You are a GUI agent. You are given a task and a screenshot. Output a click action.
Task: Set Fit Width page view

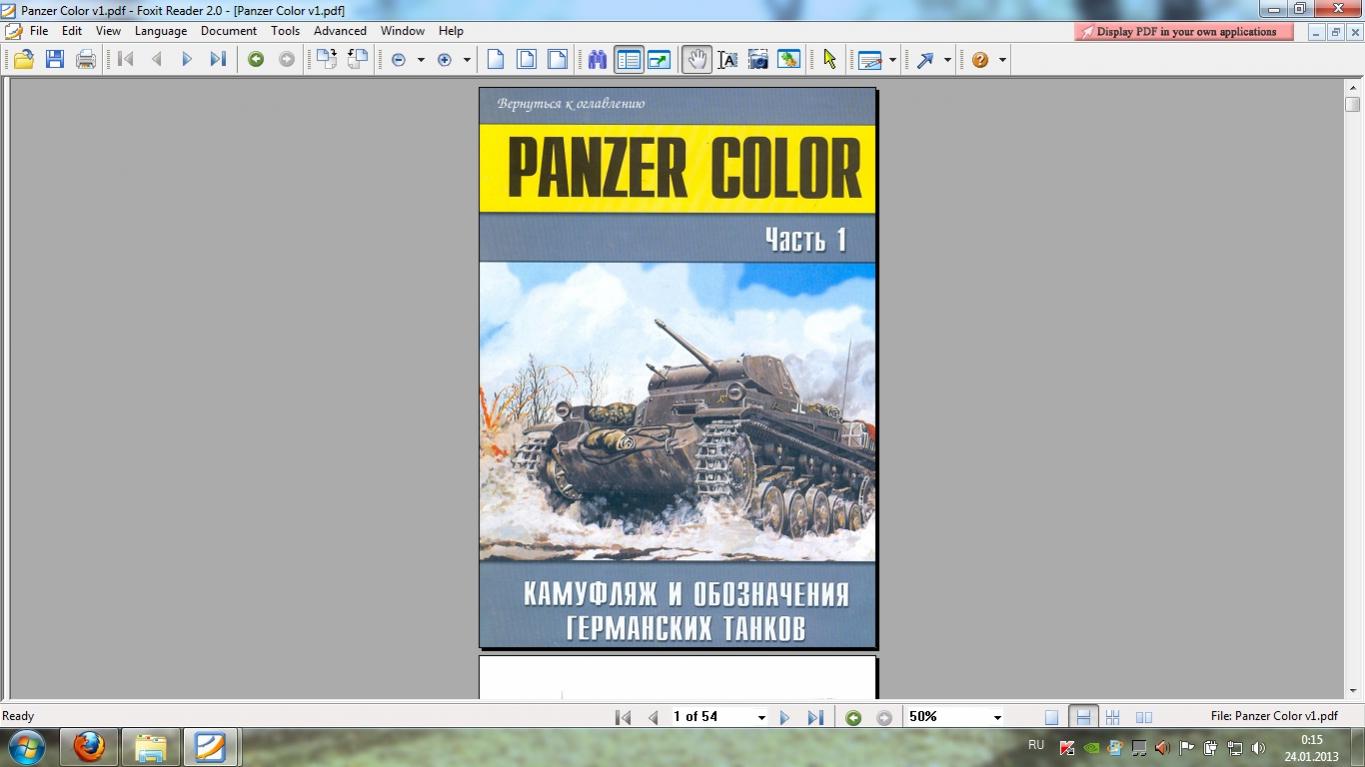point(557,60)
